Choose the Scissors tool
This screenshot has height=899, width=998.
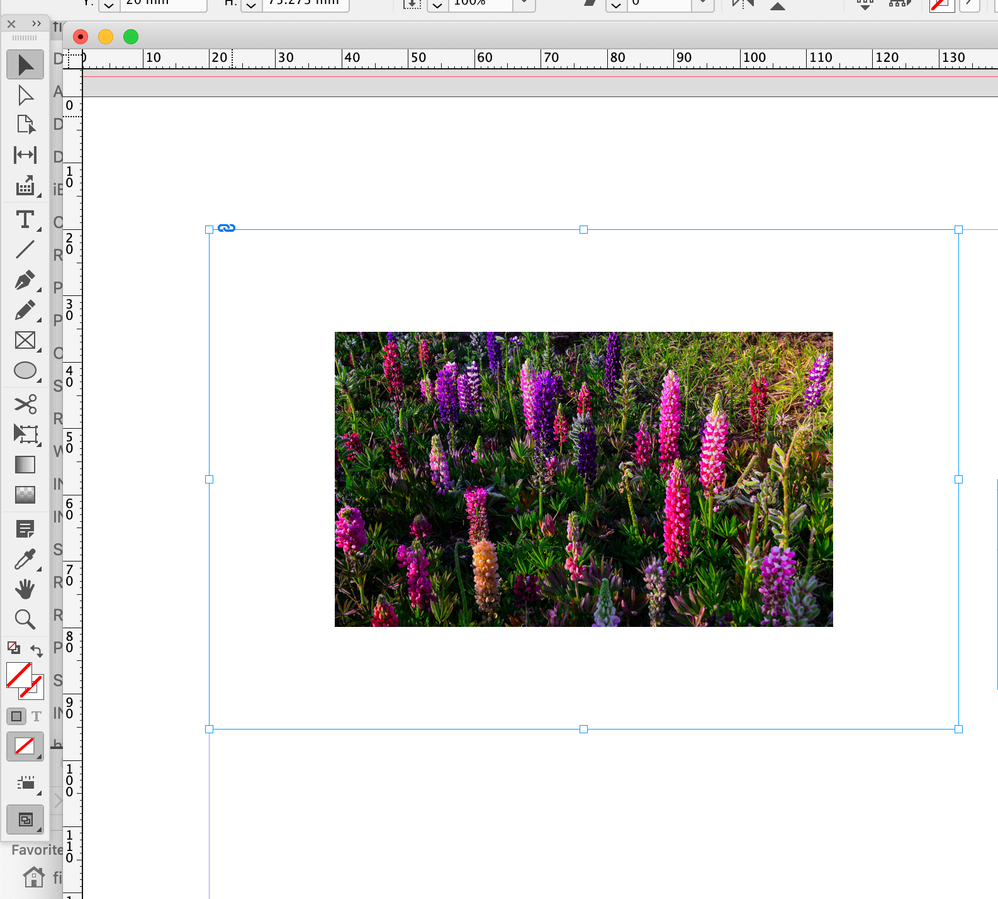coord(25,404)
